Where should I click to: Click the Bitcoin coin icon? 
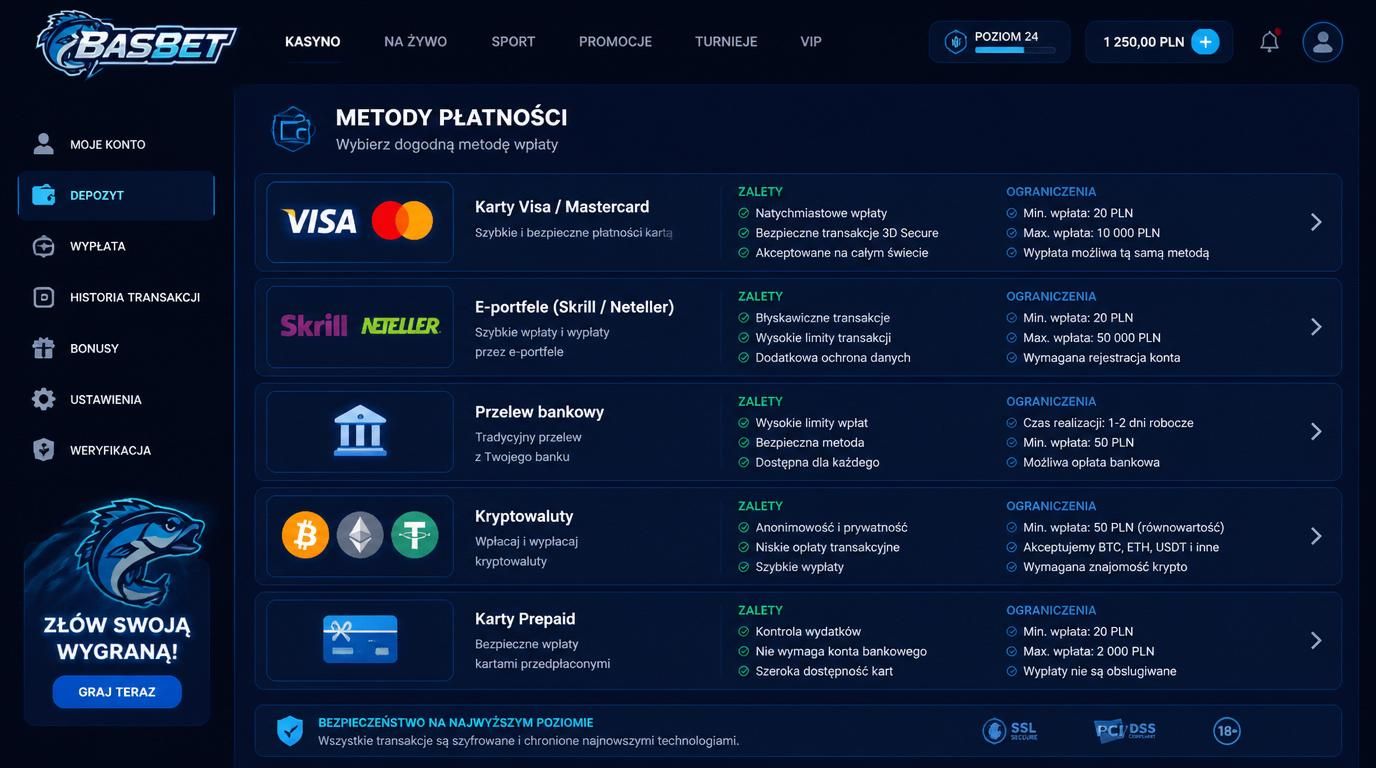(x=305, y=535)
